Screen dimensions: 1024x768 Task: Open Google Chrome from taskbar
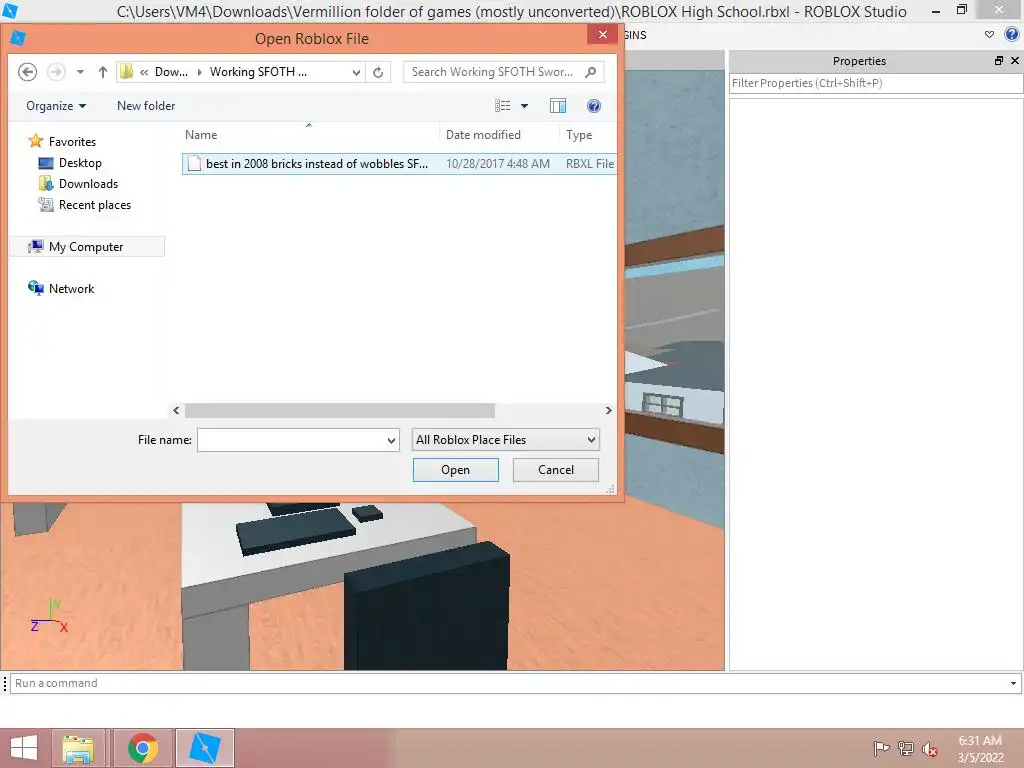click(x=143, y=748)
